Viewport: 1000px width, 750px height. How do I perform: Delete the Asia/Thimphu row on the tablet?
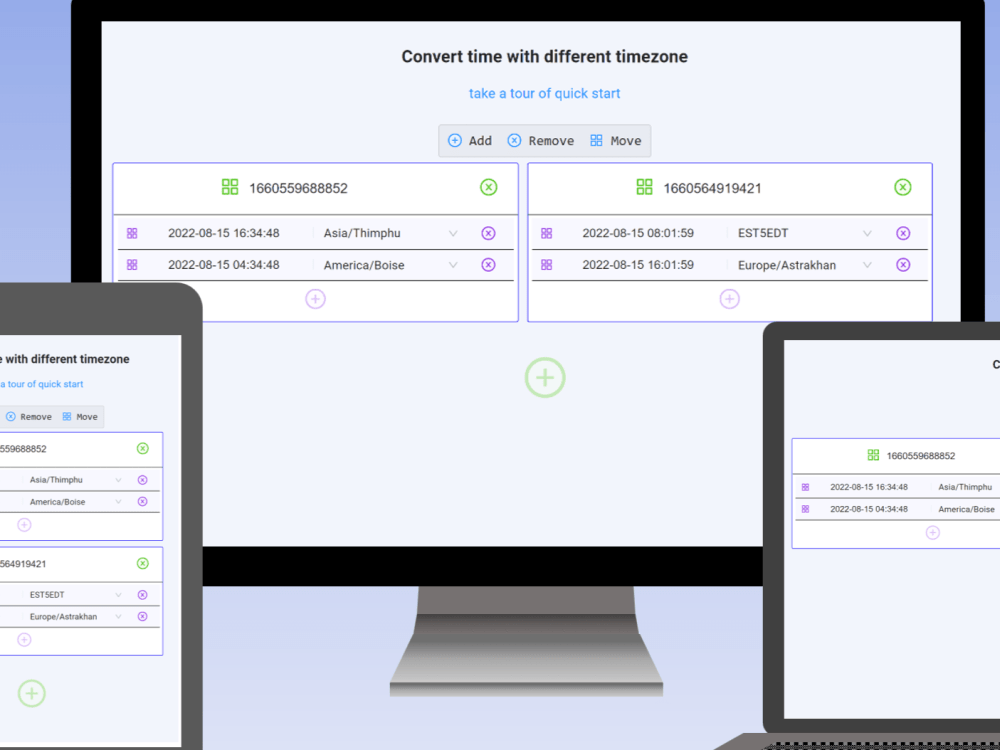pyautogui.click(x=143, y=480)
